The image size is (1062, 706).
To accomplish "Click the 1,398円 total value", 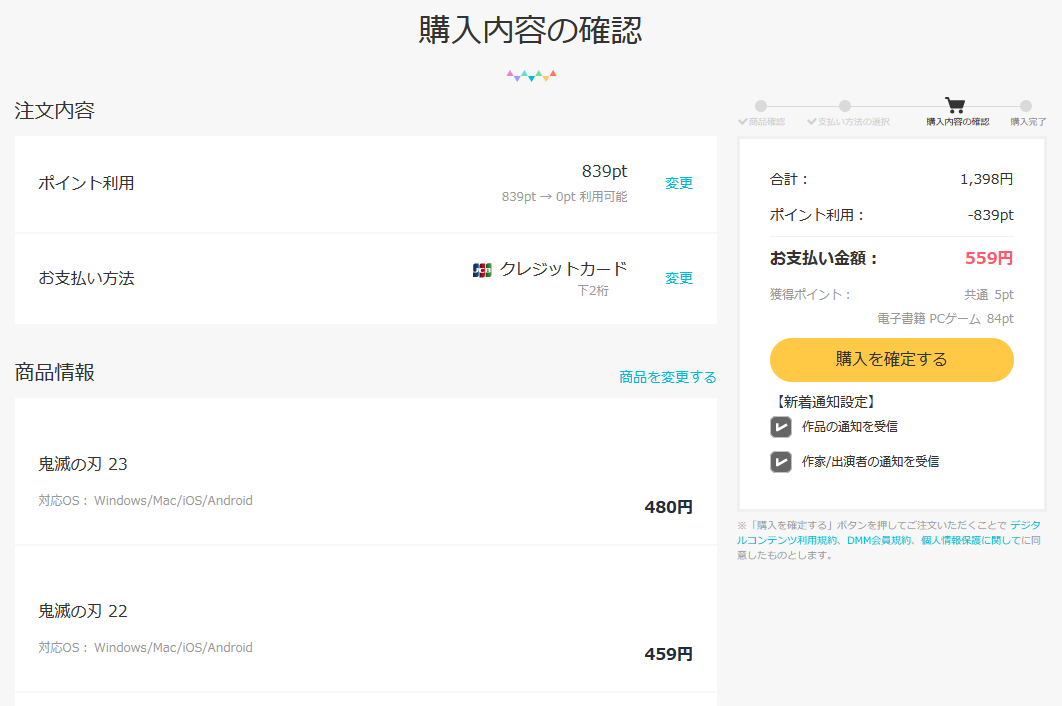I will (987, 180).
